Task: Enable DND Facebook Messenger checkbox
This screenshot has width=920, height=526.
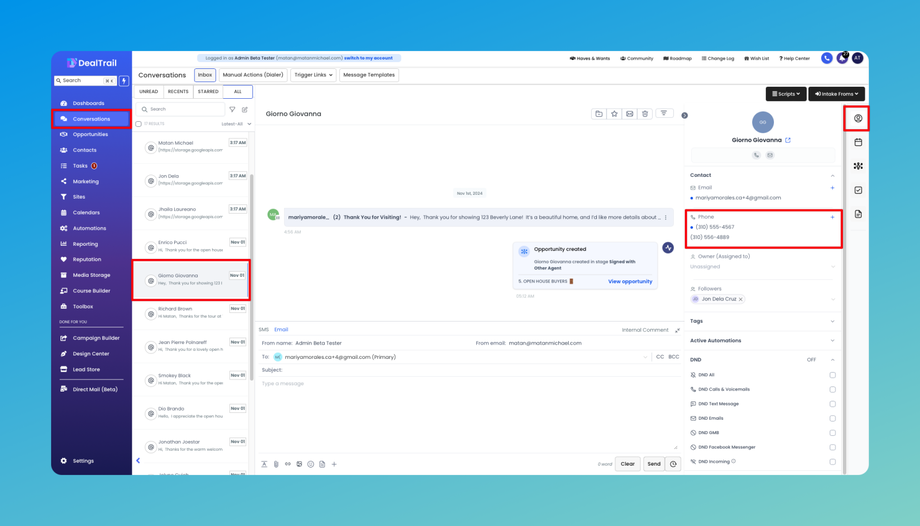Action: (x=833, y=447)
